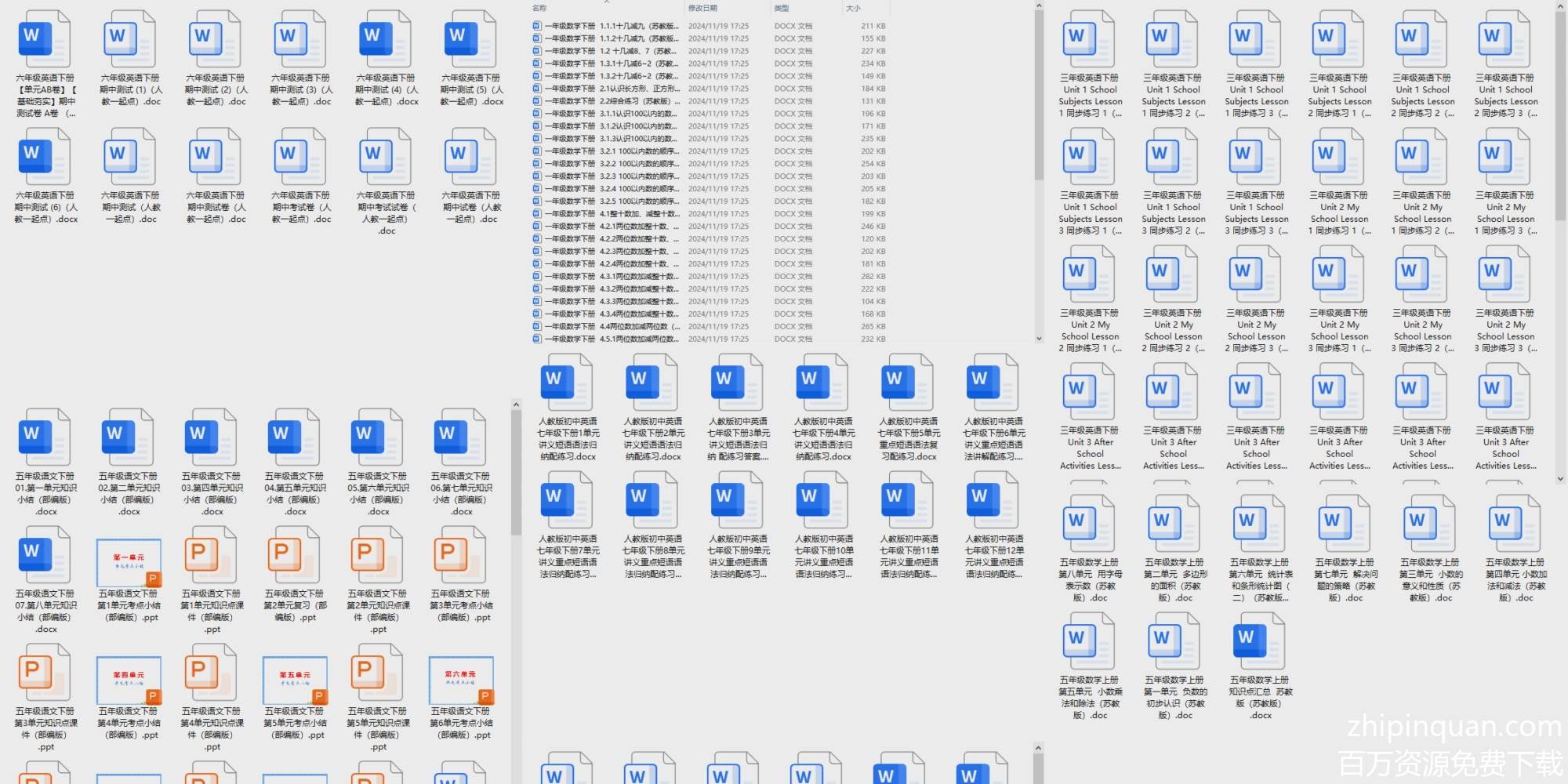
Task: Select 五年级语文下册 03.第四单元知识小结 .docx
Action: (212, 463)
